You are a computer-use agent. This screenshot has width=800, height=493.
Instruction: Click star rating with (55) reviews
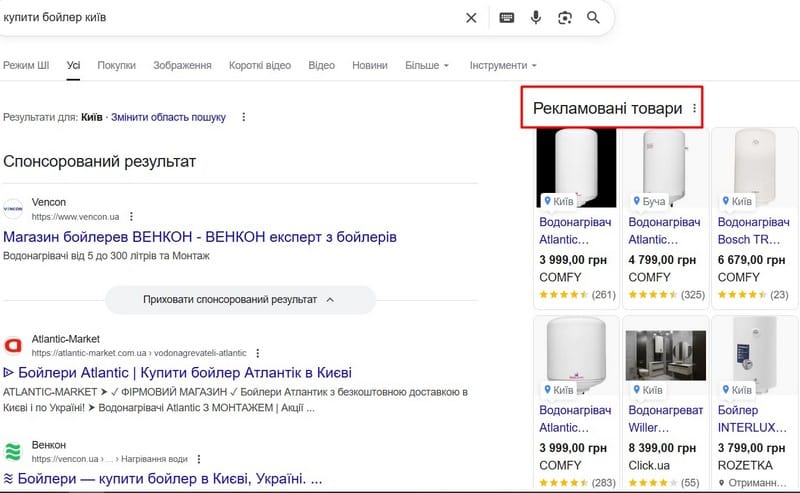(664, 482)
